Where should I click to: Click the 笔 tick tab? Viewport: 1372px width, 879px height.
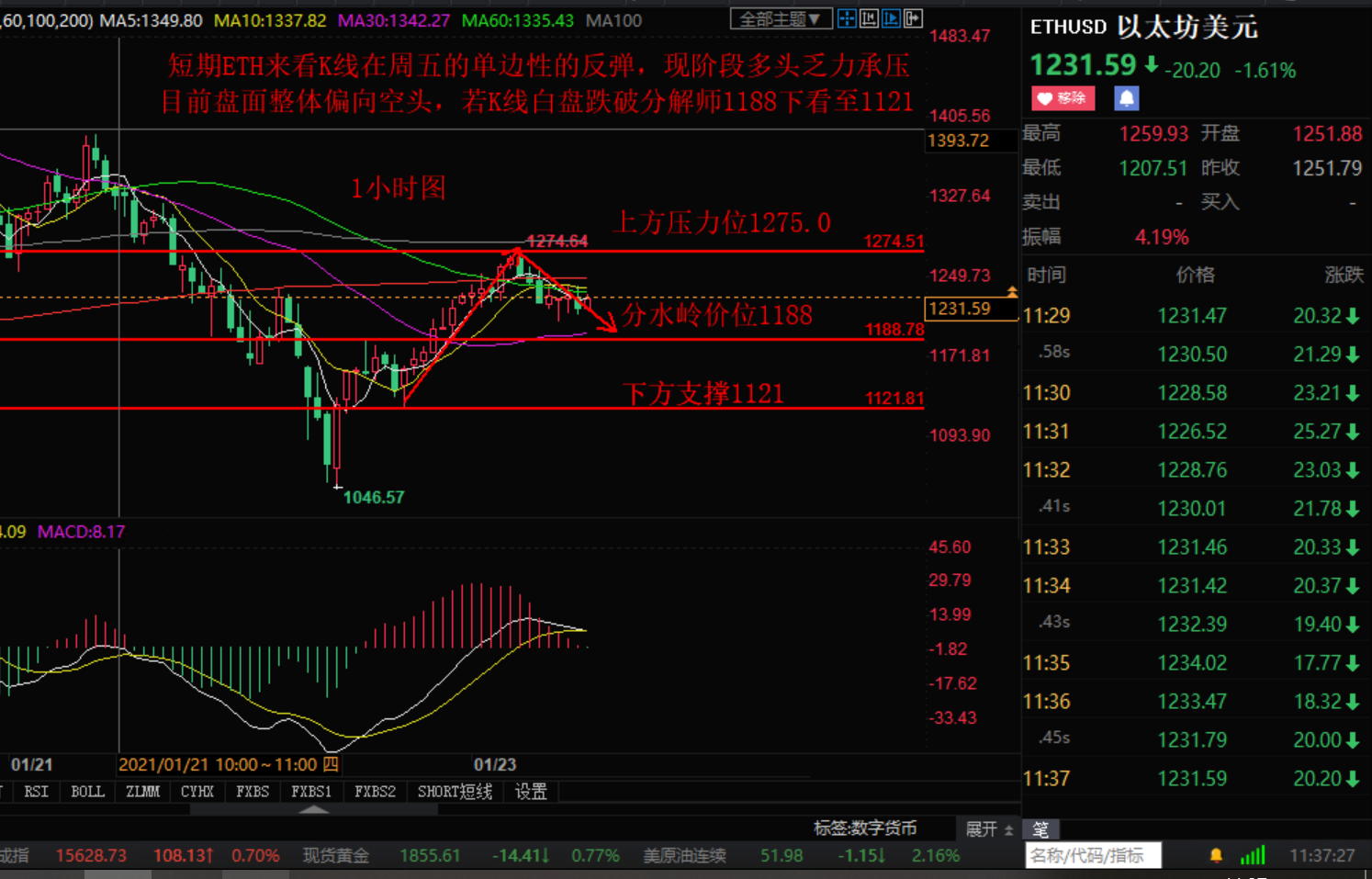[x=1040, y=829]
